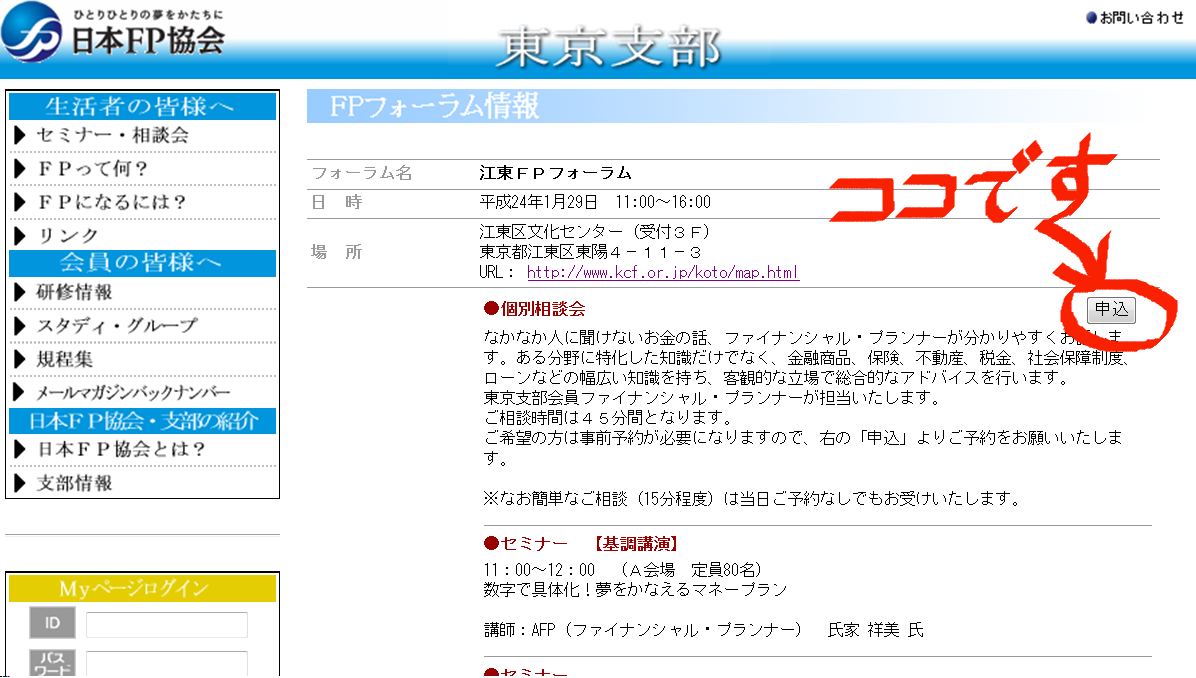Click the 日本FP協会 logo

(x=113, y=32)
